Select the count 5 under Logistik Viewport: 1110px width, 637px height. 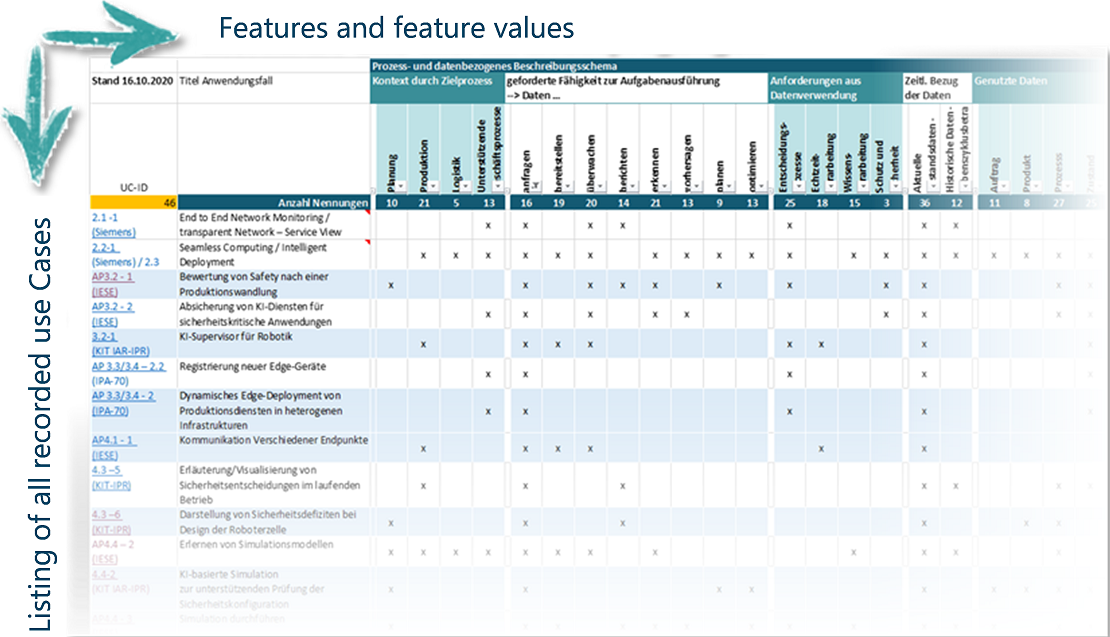click(456, 203)
